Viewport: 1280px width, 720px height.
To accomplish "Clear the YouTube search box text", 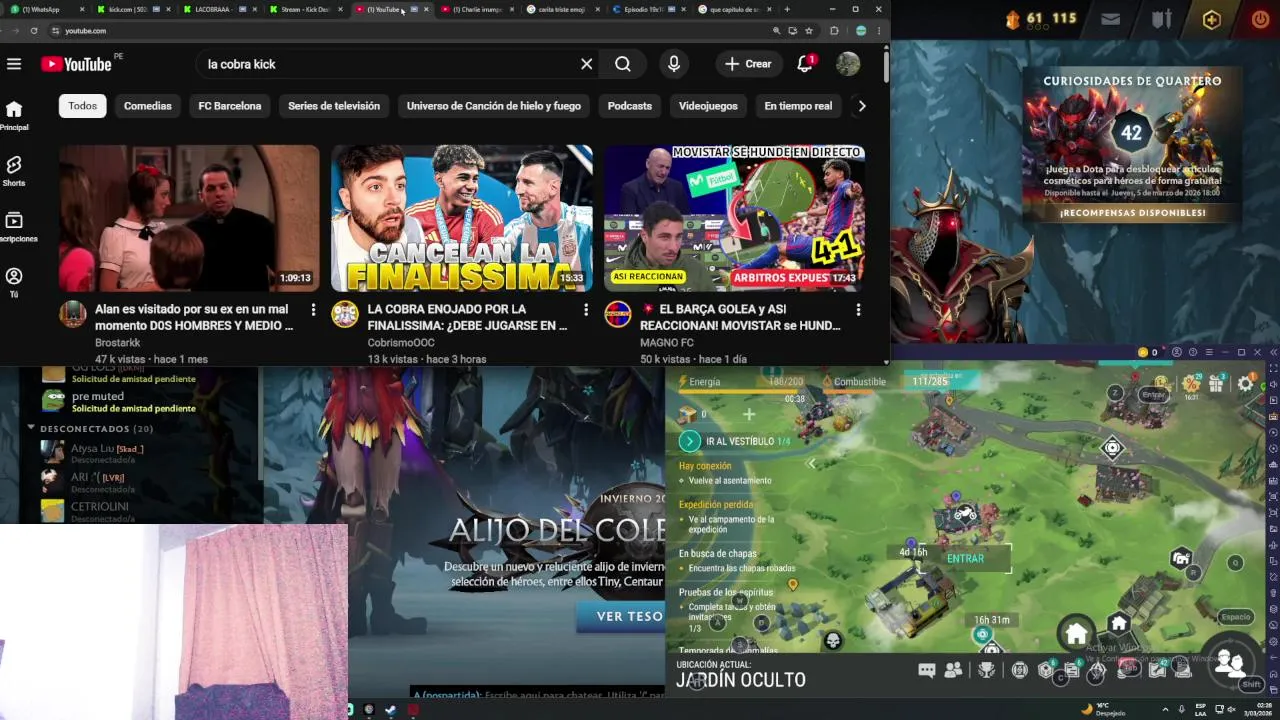I will click(587, 64).
